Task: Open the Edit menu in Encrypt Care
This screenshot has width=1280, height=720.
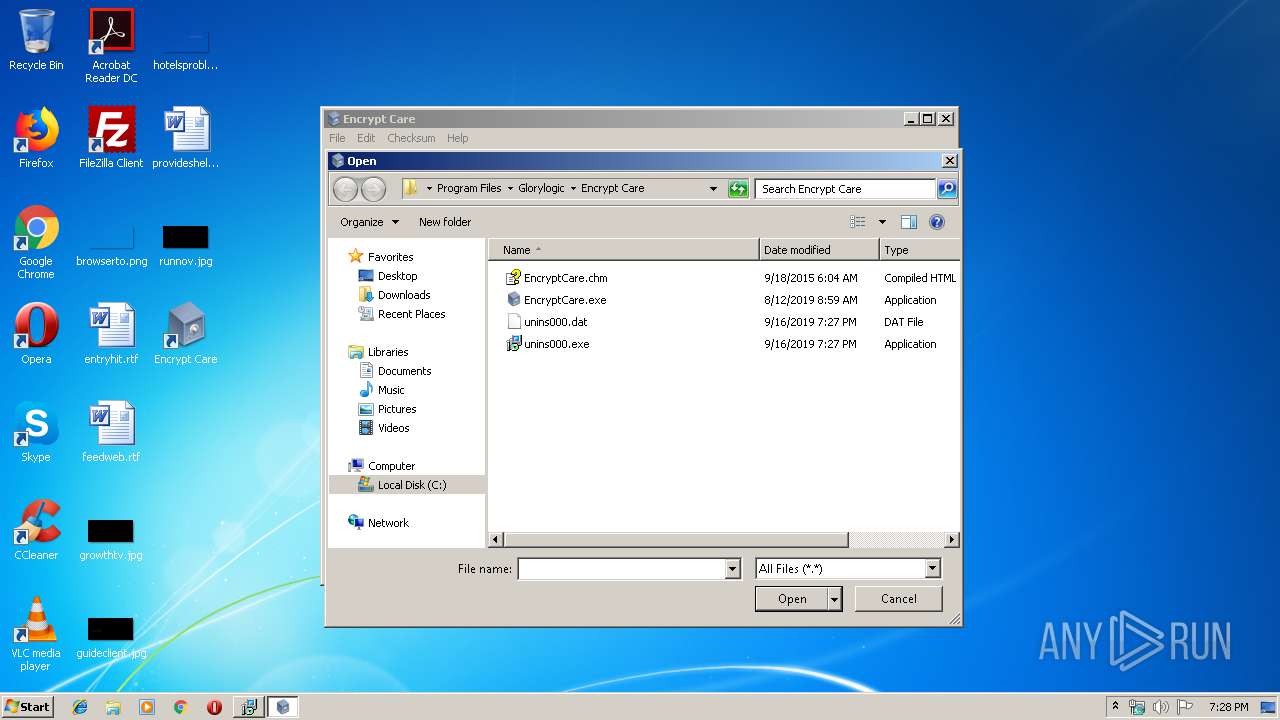Action: (x=366, y=138)
